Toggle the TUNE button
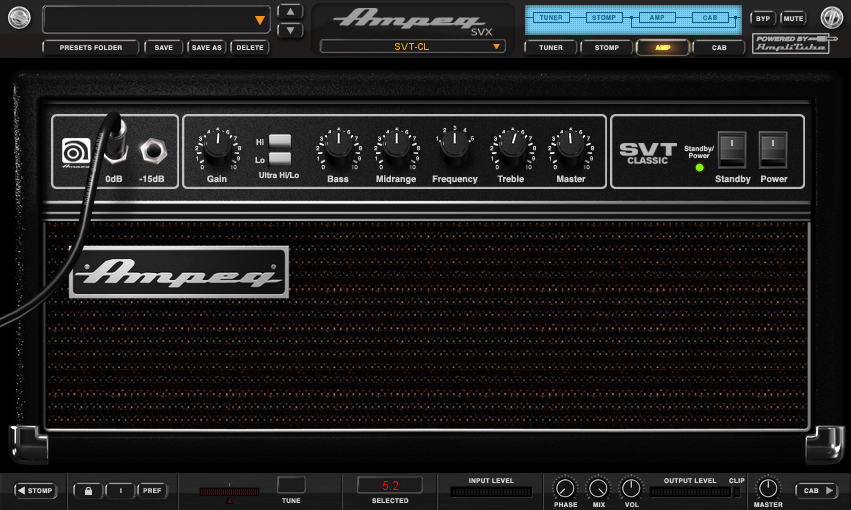This screenshot has width=851, height=510. (x=291, y=485)
